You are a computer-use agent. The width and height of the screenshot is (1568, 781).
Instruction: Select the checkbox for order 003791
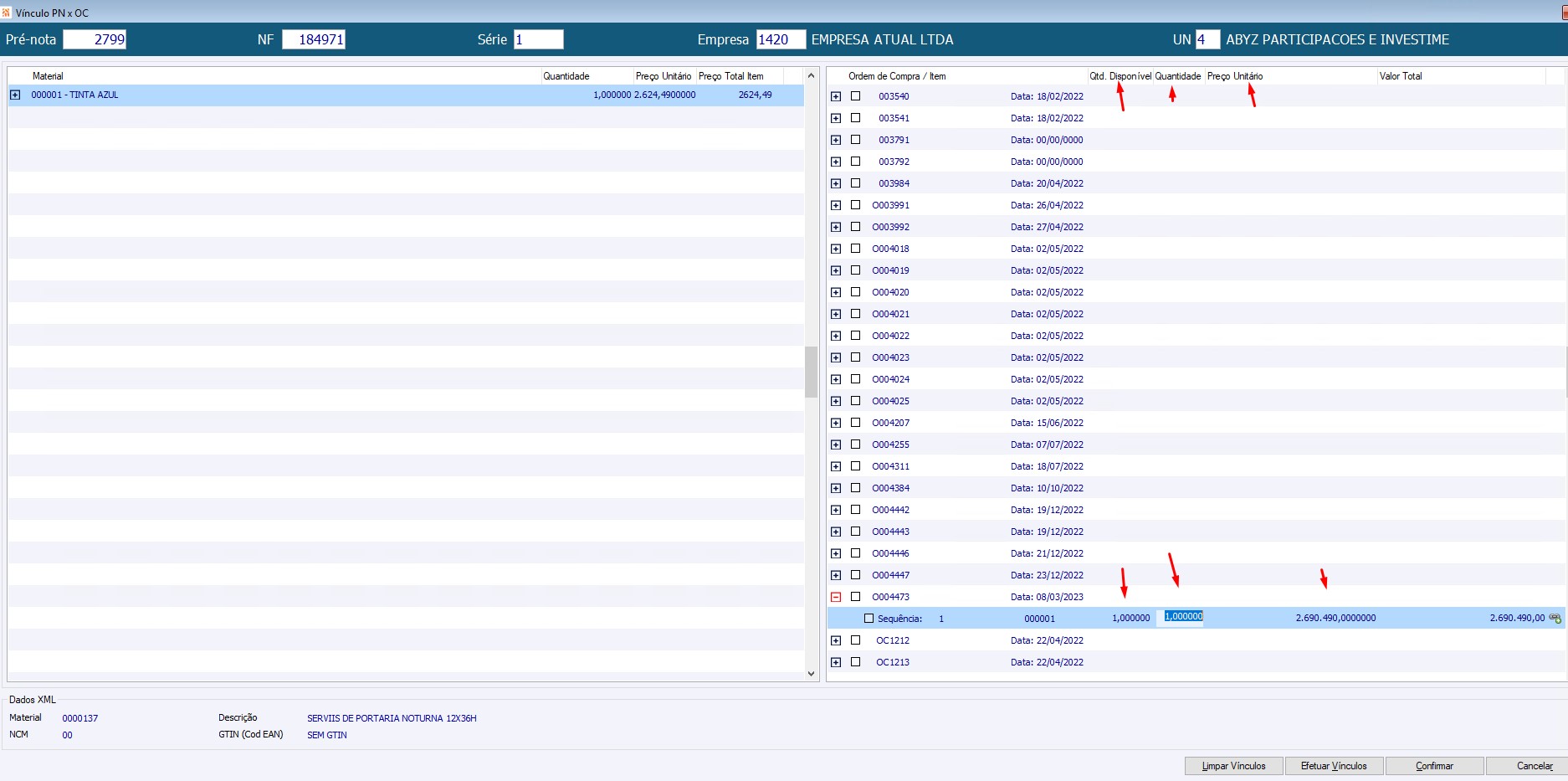click(855, 140)
